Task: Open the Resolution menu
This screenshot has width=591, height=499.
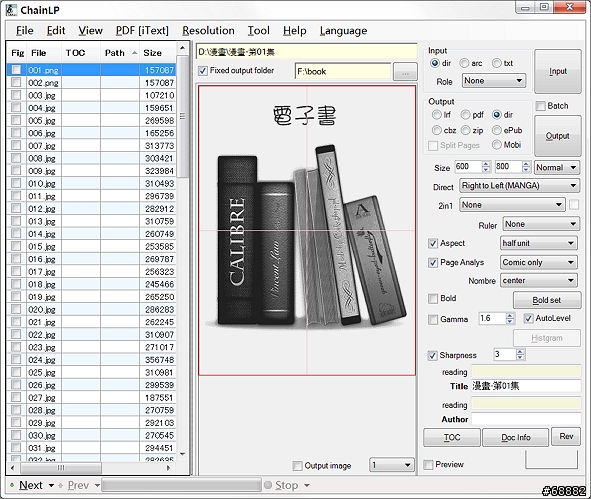Action: click(208, 31)
